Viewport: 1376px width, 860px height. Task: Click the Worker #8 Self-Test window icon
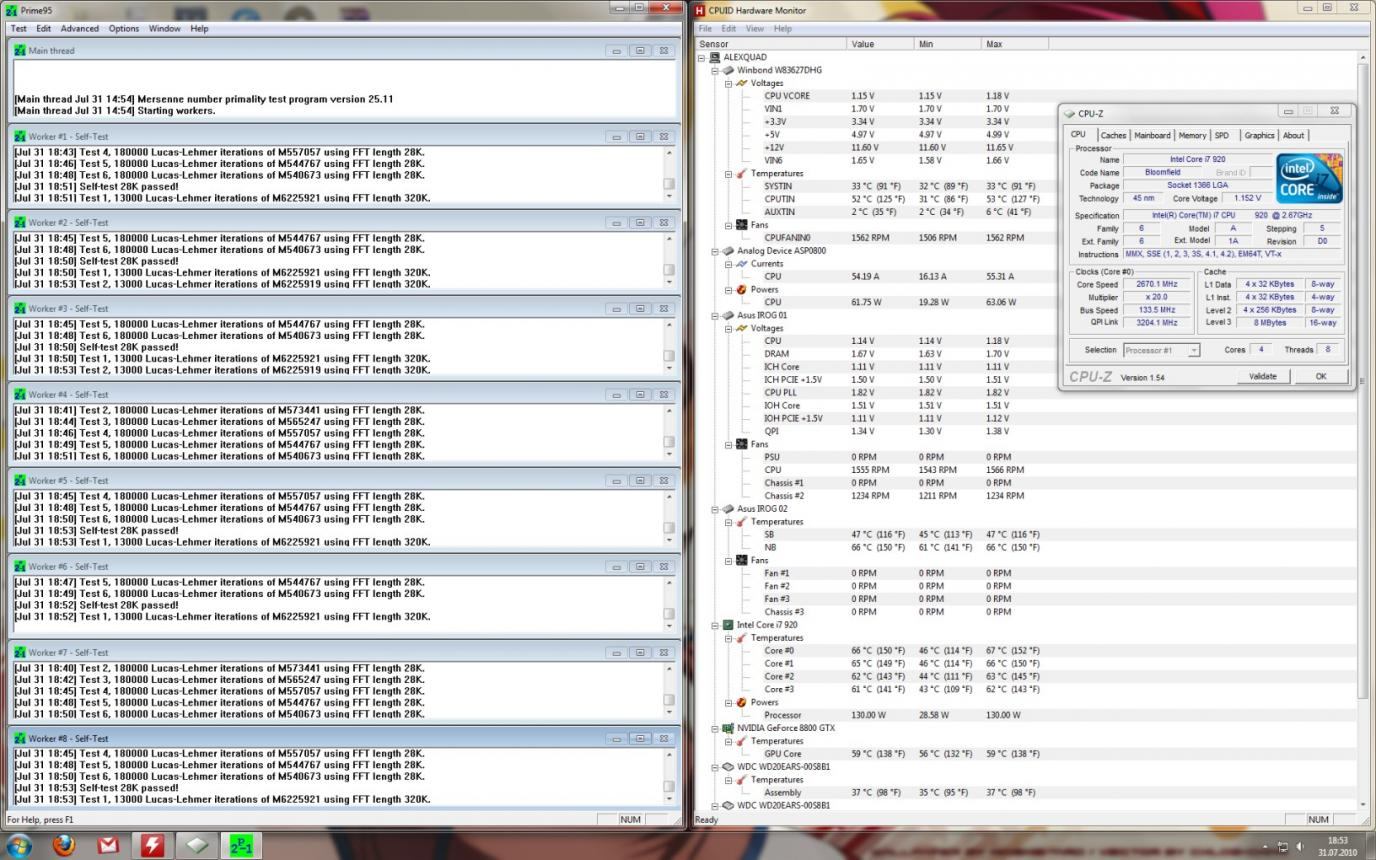(20, 738)
